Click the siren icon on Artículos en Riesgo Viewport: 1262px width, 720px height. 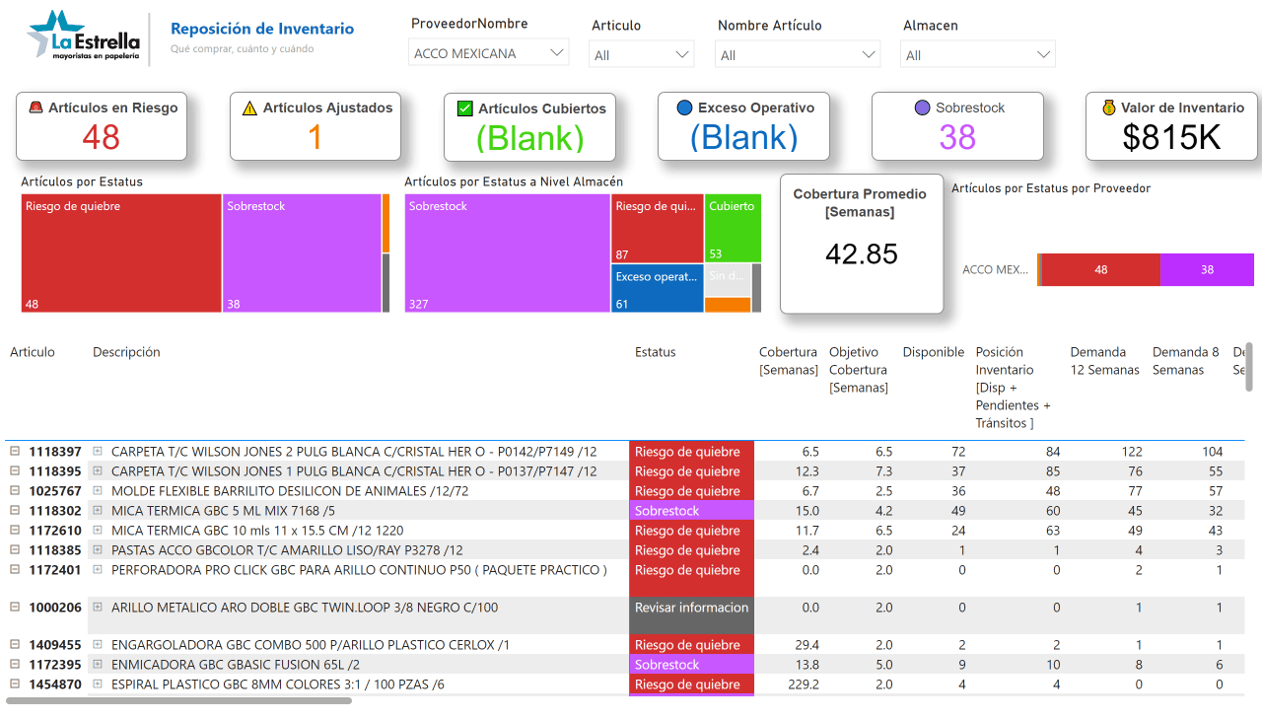(x=36, y=108)
